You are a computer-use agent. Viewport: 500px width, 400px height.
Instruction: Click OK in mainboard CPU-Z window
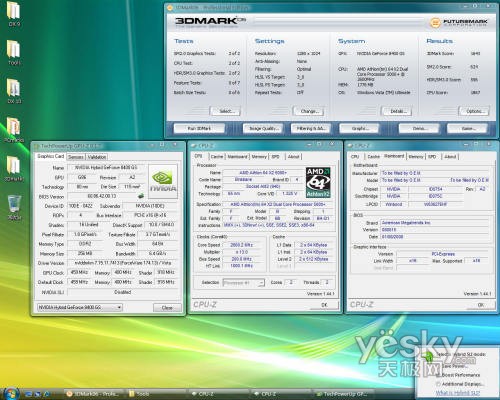[481, 305]
